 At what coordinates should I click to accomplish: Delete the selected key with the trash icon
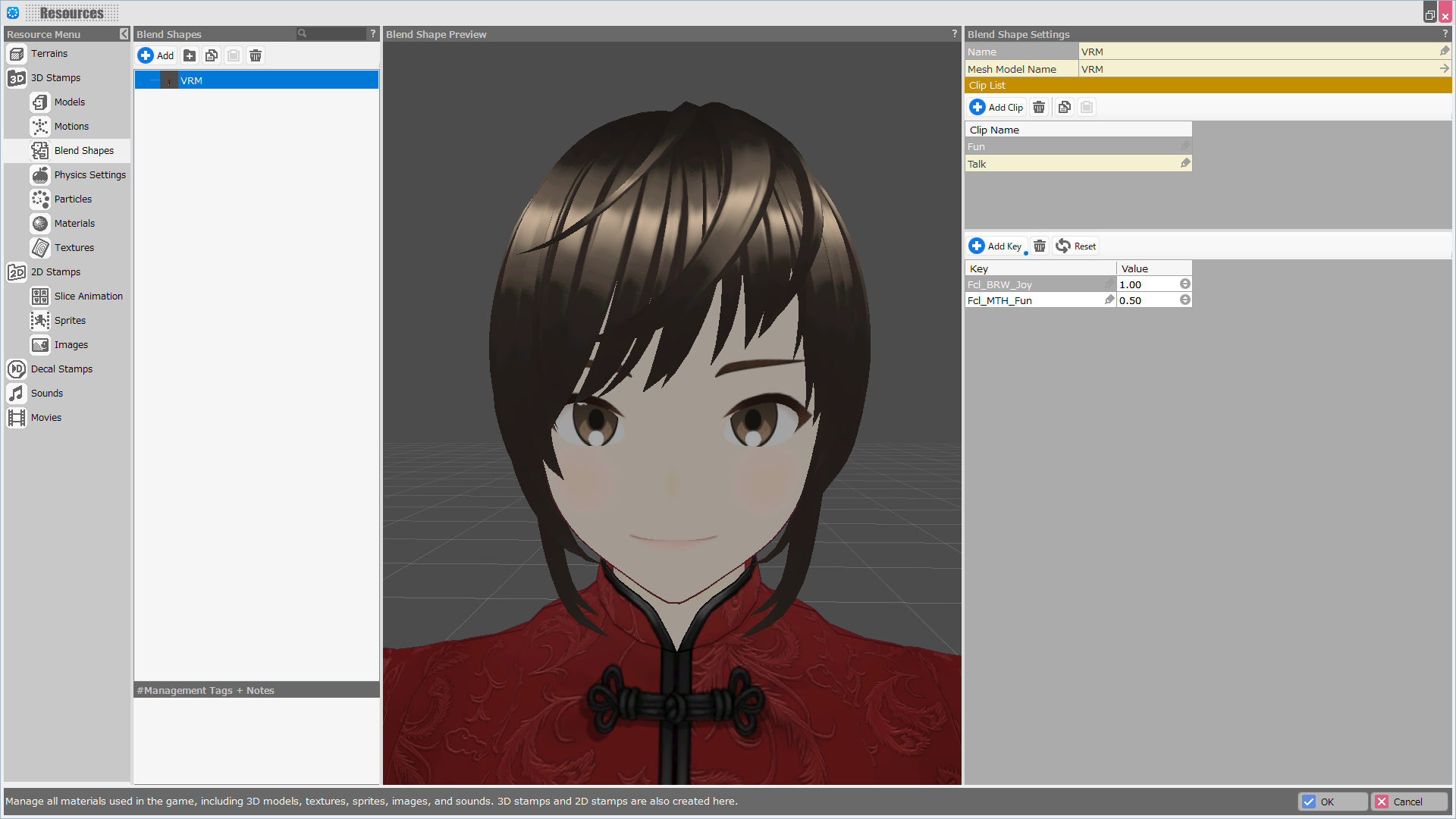click(x=1040, y=246)
